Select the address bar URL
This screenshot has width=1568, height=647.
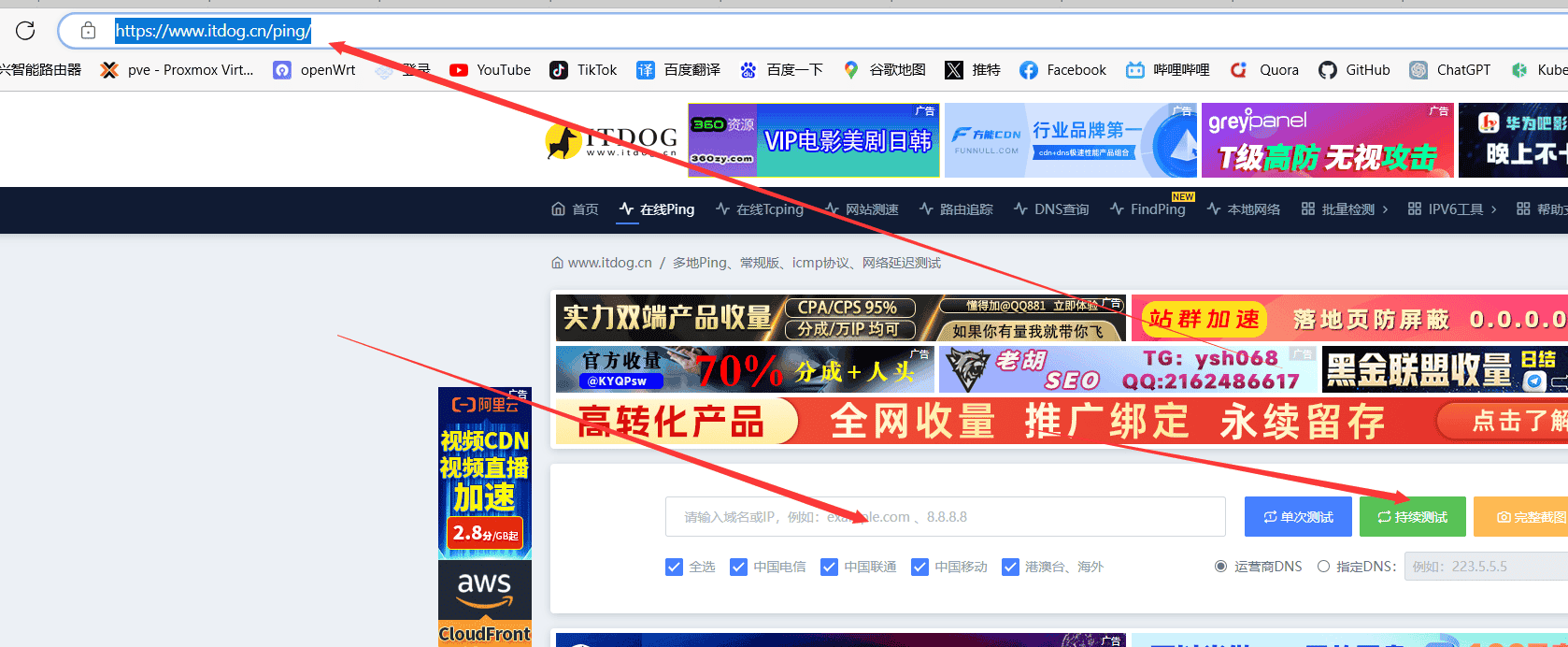pos(213,31)
